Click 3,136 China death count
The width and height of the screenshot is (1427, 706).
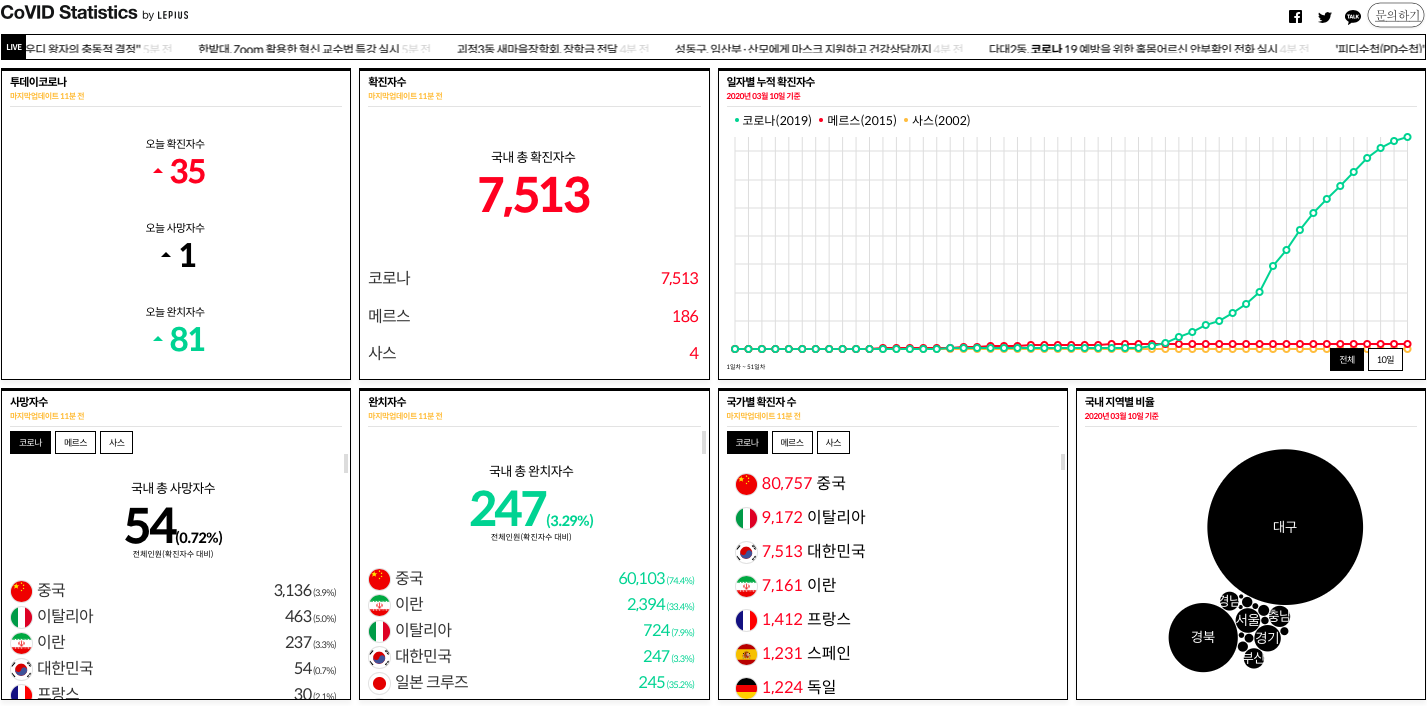(x=292, y=591)
